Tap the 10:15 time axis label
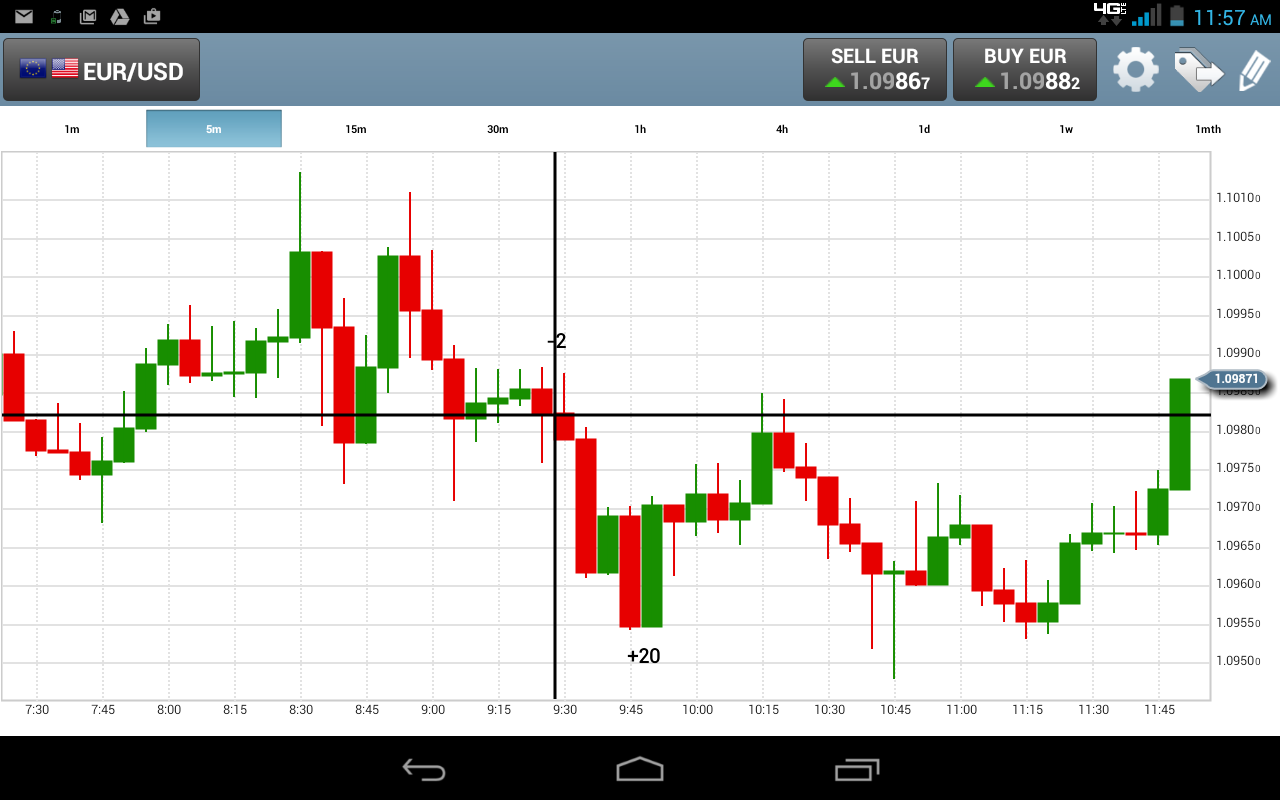The height and width of the screenshot is (800, 1280). tap(764, 710)
